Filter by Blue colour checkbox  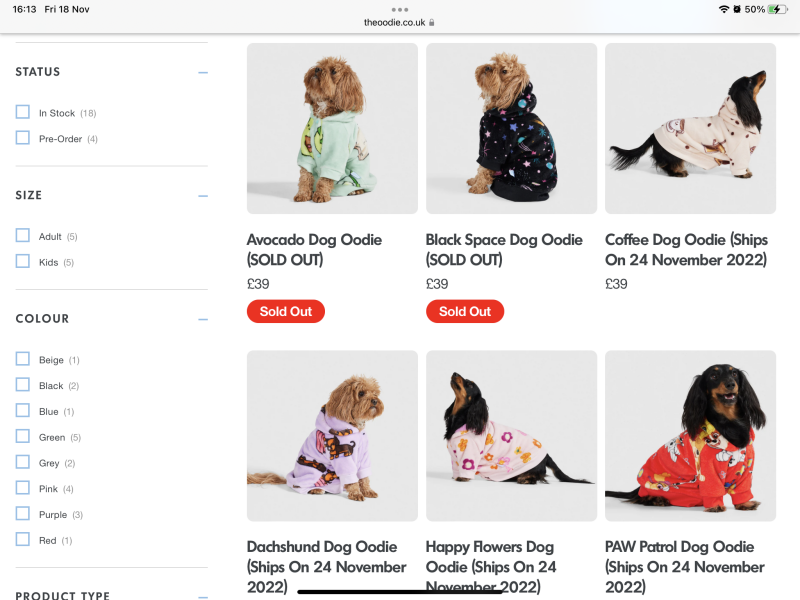pos(22,410)
